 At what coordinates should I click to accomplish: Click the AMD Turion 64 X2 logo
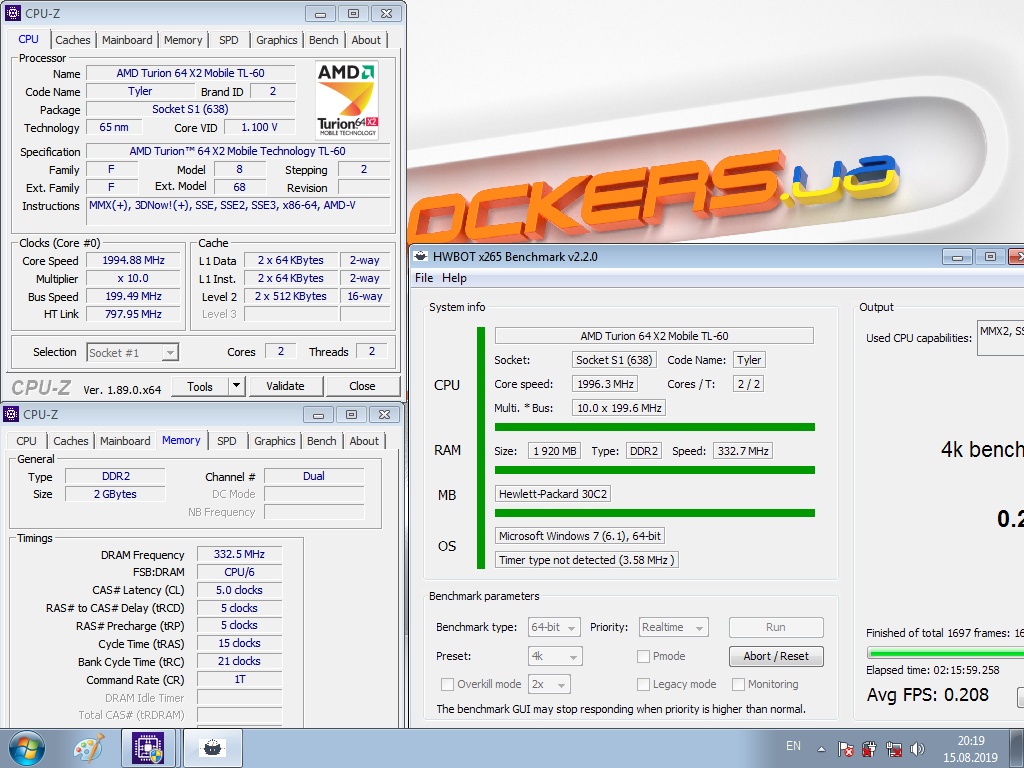click(347, 100)
